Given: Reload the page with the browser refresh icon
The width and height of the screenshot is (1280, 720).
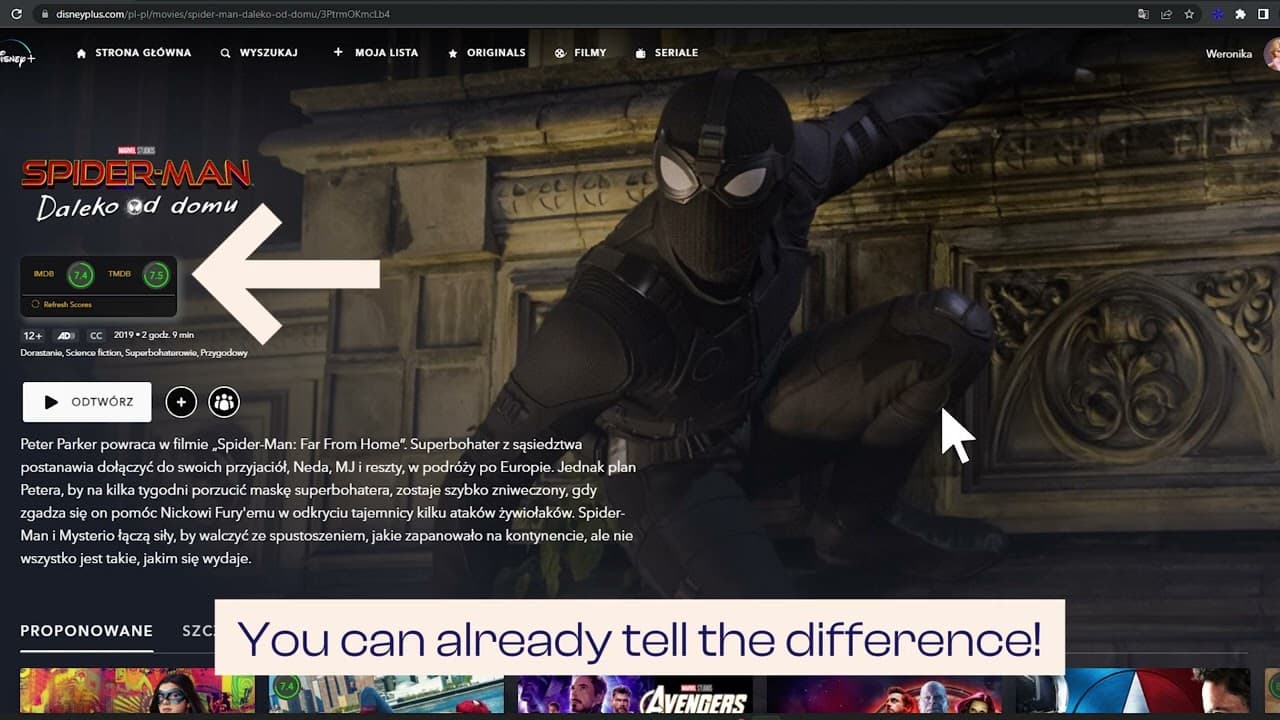Looking at the screenshot, I should point(15,14).
